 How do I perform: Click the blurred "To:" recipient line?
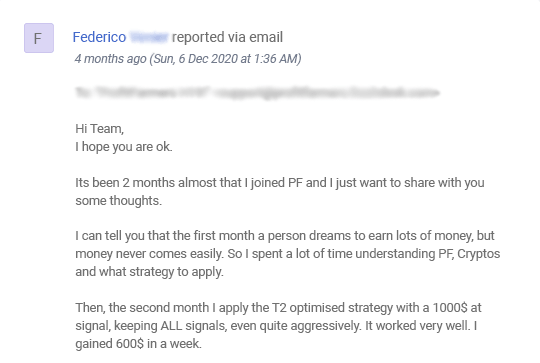(257, 92)
